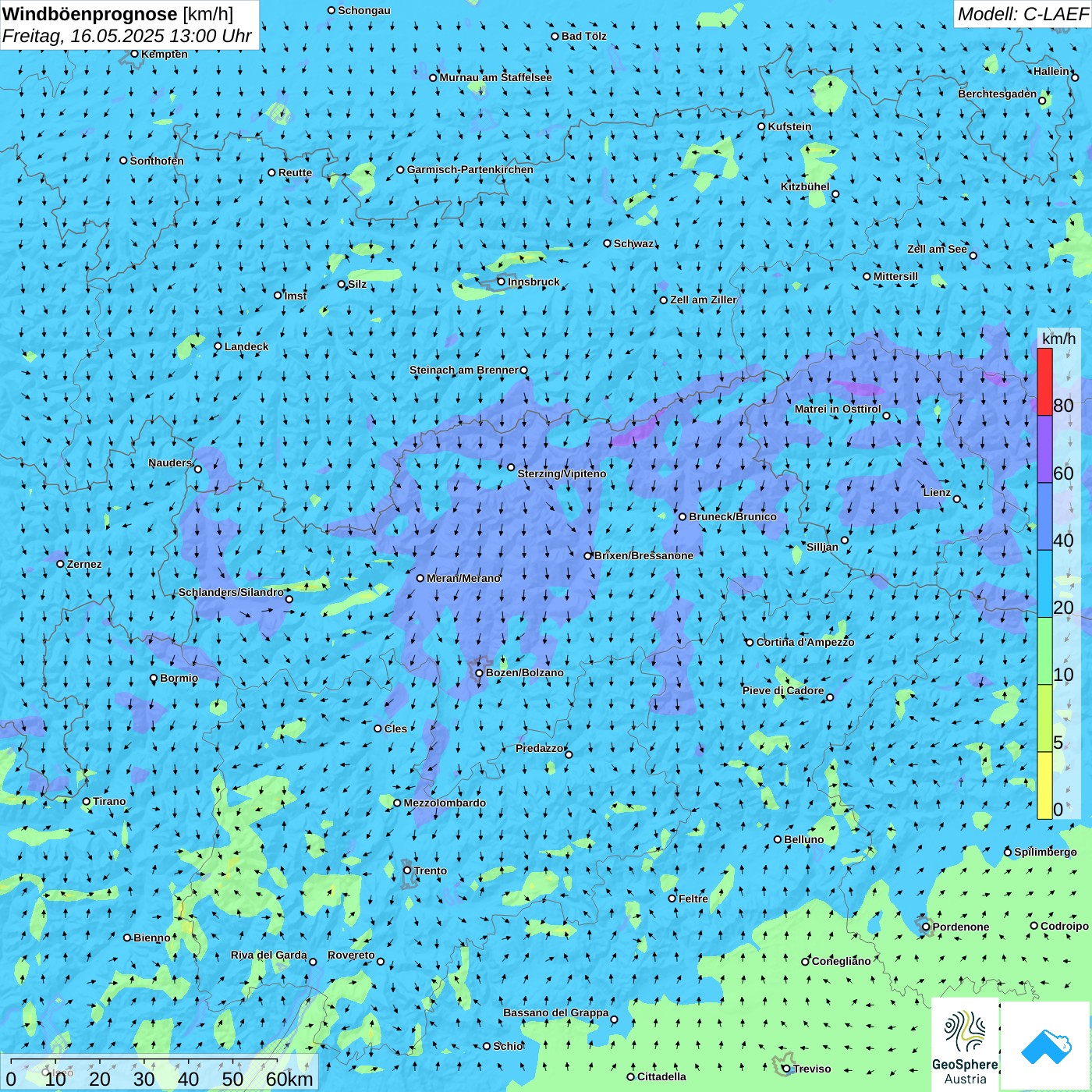
Task: Click the 'km/h' heading above the legend
Action: pyautogui.click(x=1058, y=338)
